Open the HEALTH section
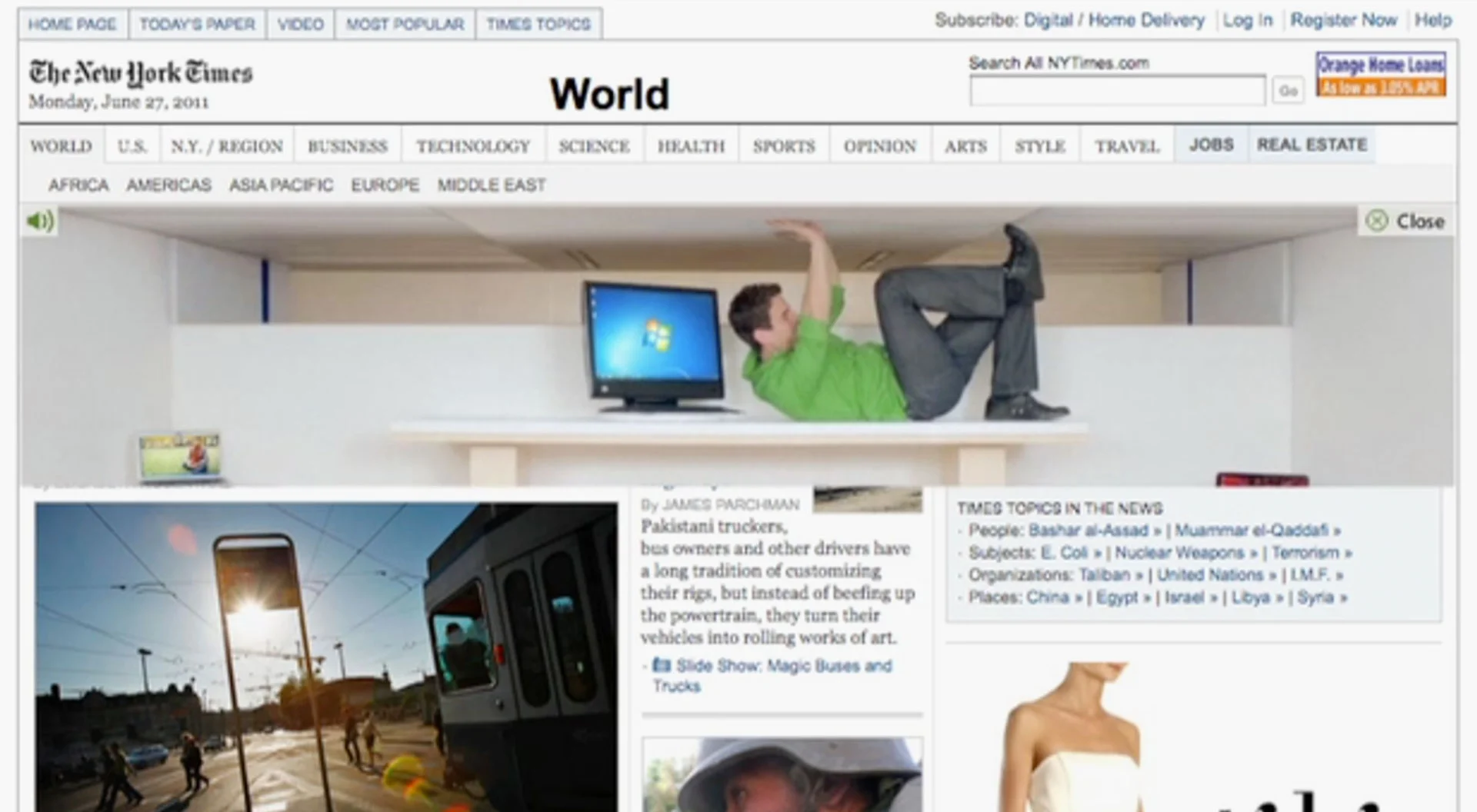Image resolution: width=1477 pixels, height=812 pixels. point(691,146)
